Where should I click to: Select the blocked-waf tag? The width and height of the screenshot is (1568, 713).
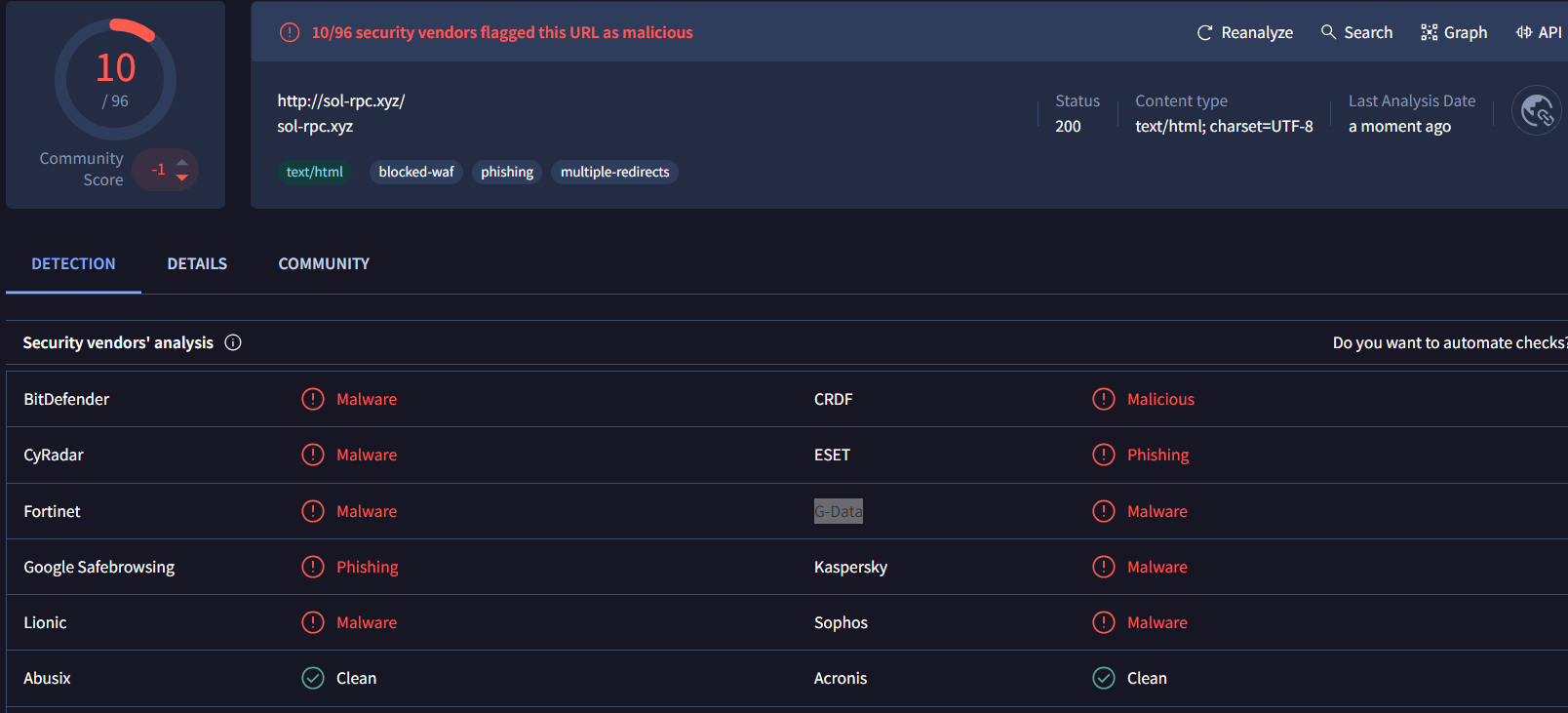[x=416, y=172]
